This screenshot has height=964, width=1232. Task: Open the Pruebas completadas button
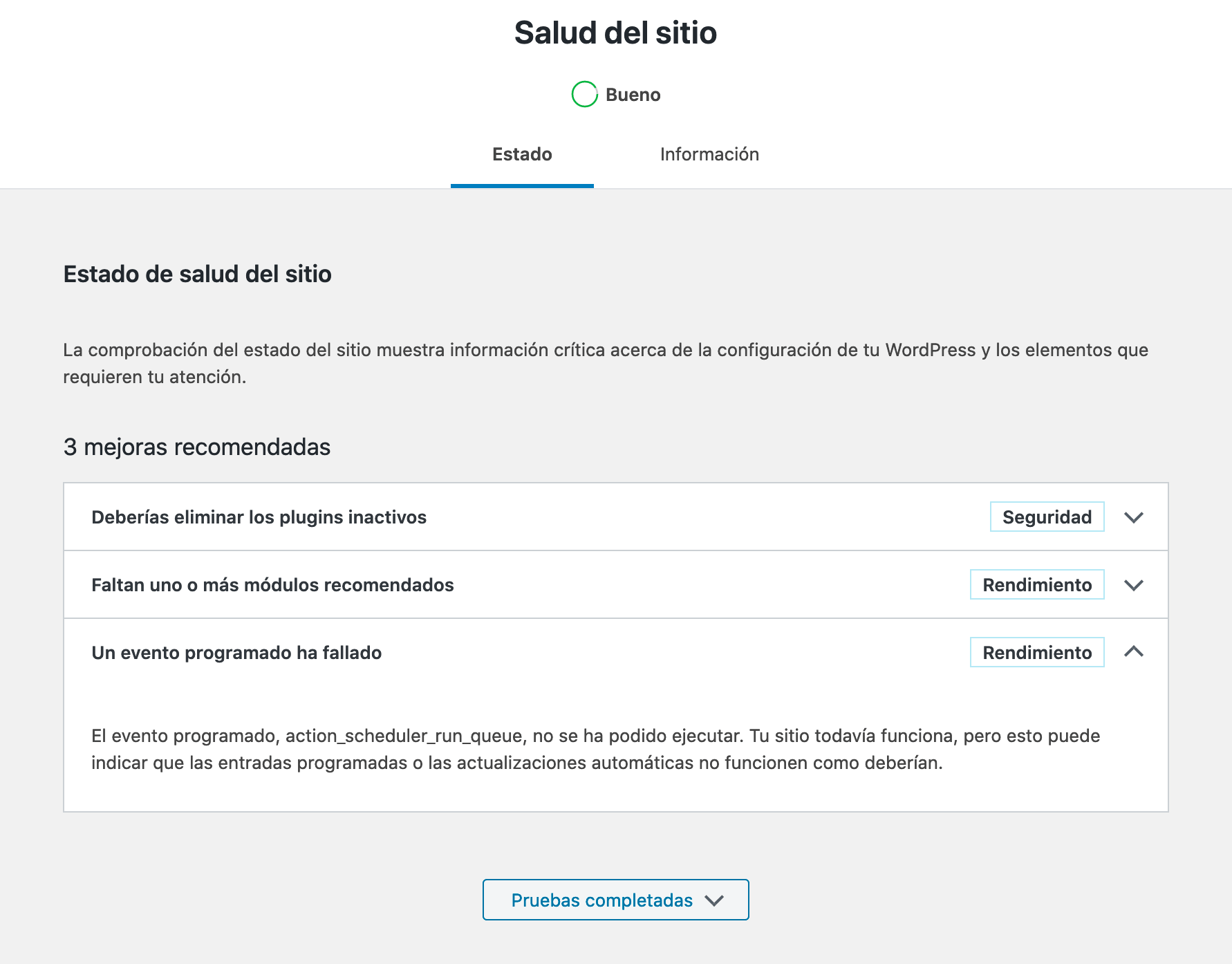pos(615,900)
